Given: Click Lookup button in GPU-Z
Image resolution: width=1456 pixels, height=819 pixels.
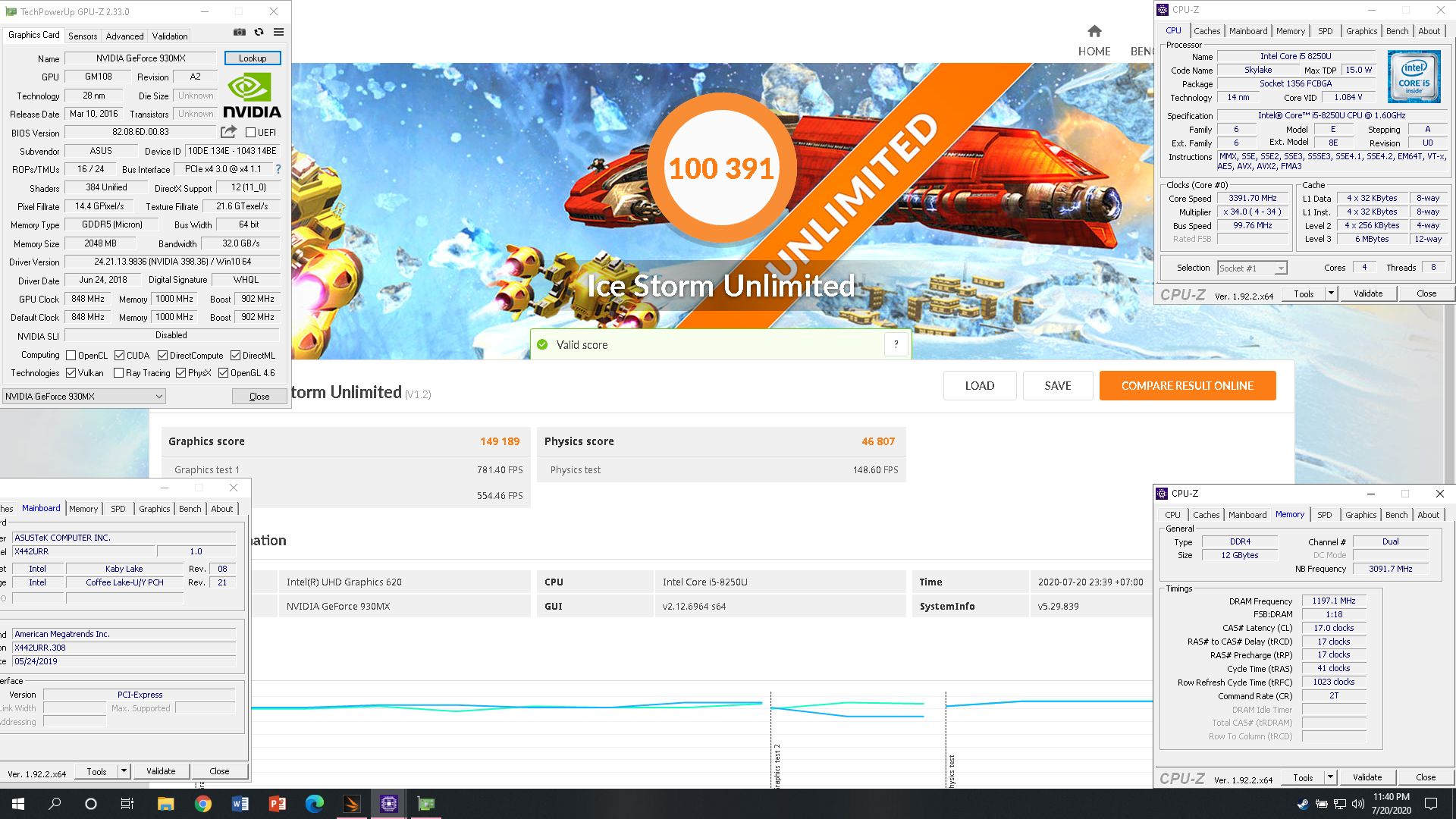Looking at the screenshot, I should point(253,58).
